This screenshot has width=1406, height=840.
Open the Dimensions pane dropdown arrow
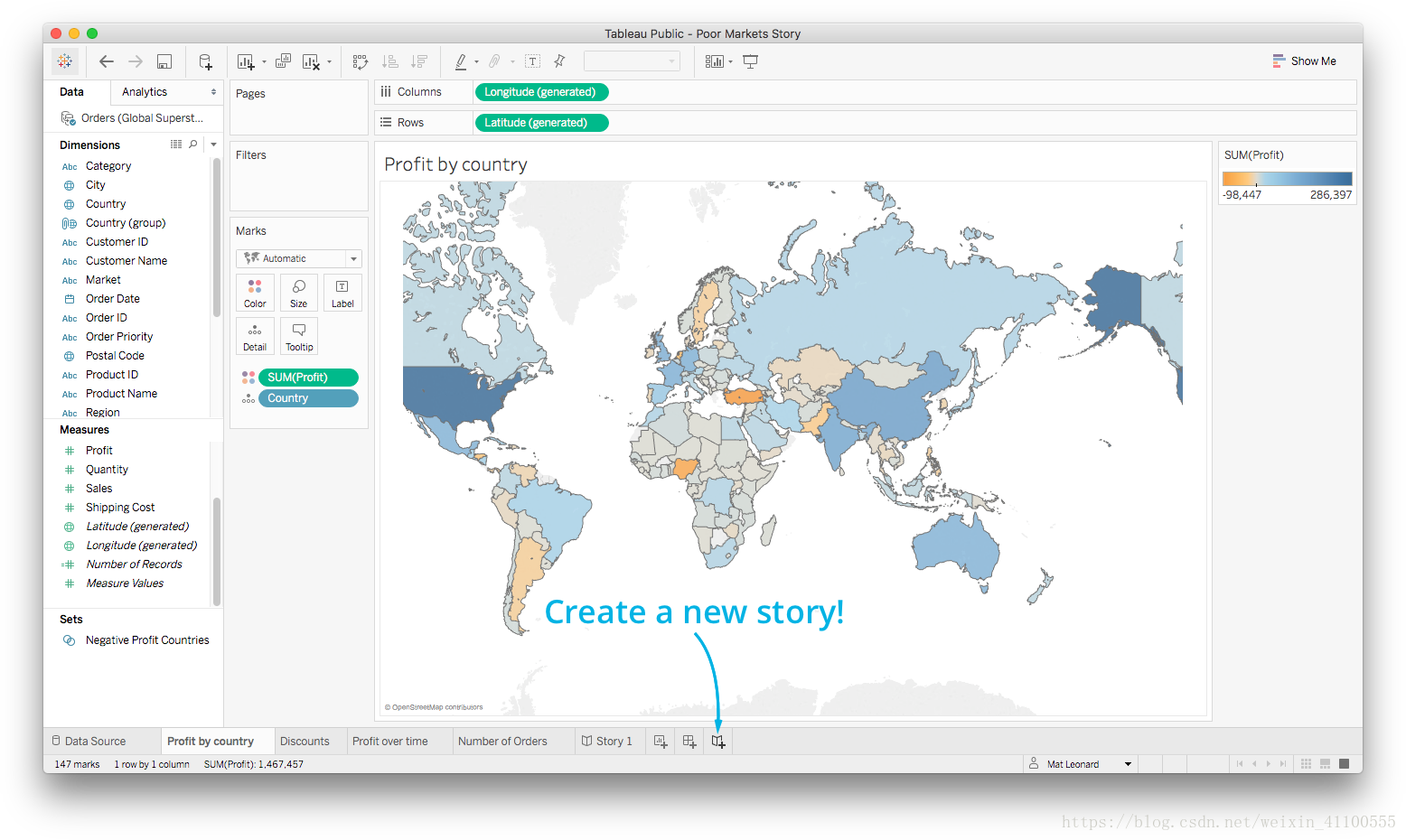[x=214, y=145]
